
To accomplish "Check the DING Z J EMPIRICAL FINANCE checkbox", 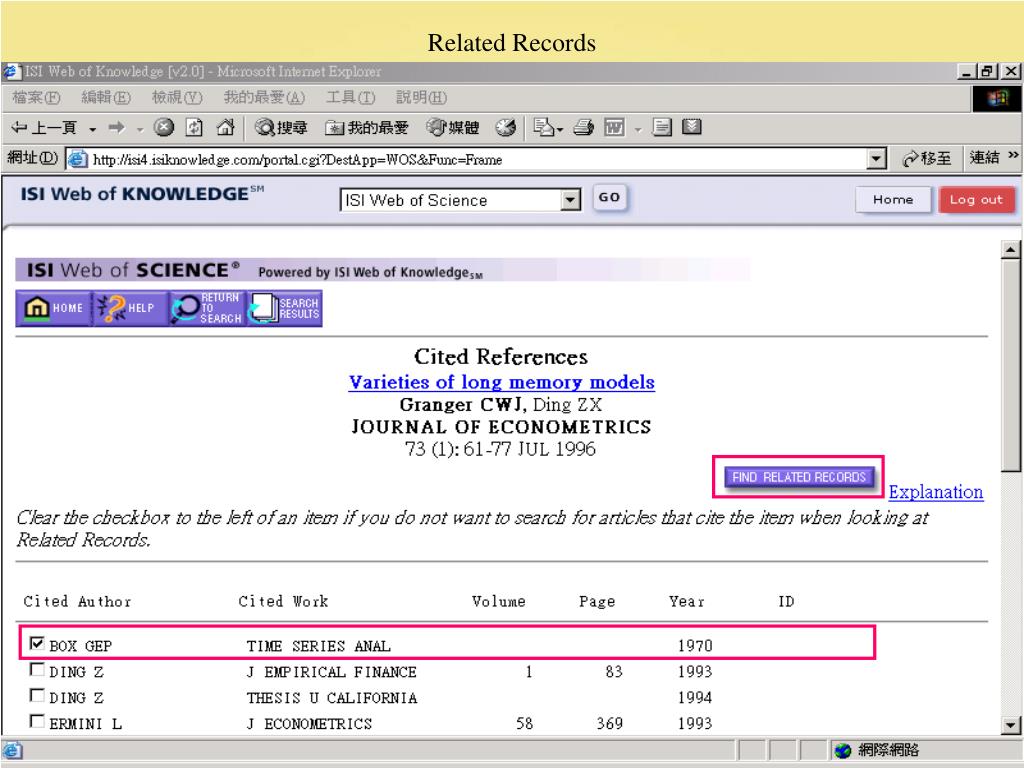I will (x=37, y=669).
